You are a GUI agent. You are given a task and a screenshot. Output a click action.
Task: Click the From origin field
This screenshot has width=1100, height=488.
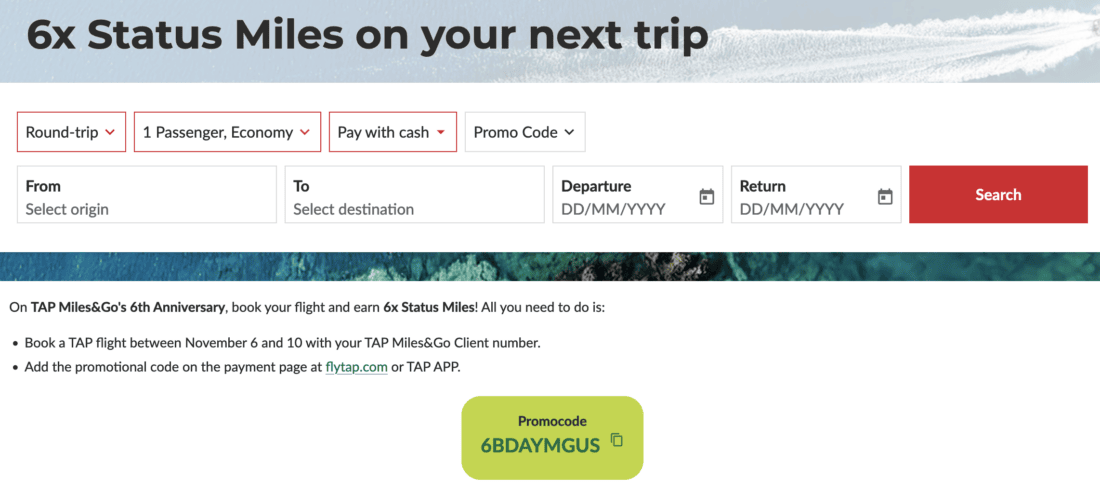coord(146,195)
